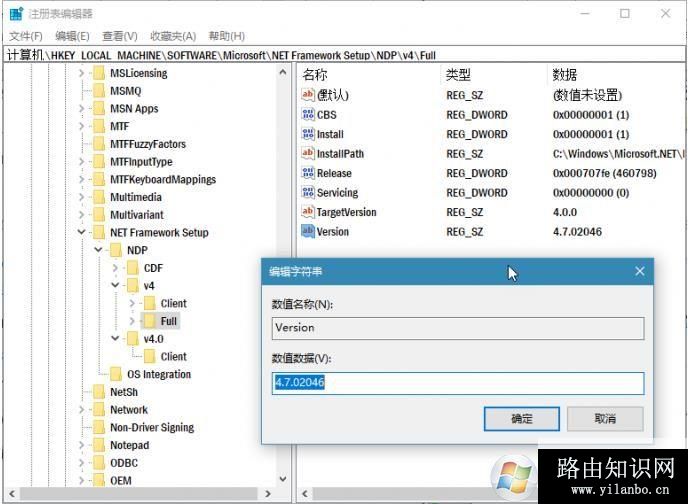Click the Install DWORD value icon
This screenshot has width=688, height=504.
pyautogui.click(x=308, y=134)
